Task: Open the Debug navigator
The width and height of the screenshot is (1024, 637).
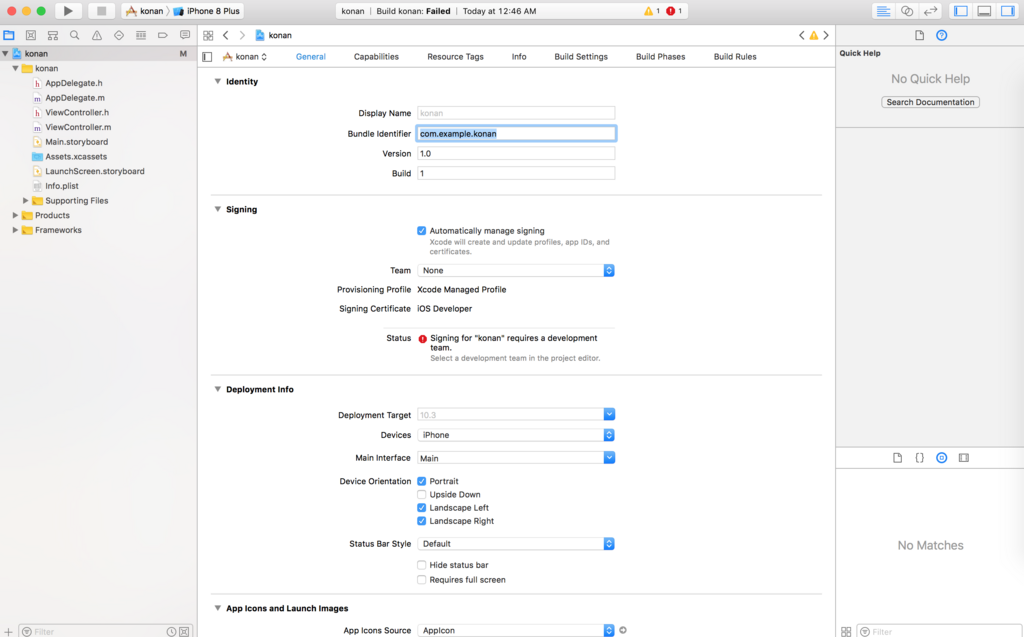Action: point(140,35)
